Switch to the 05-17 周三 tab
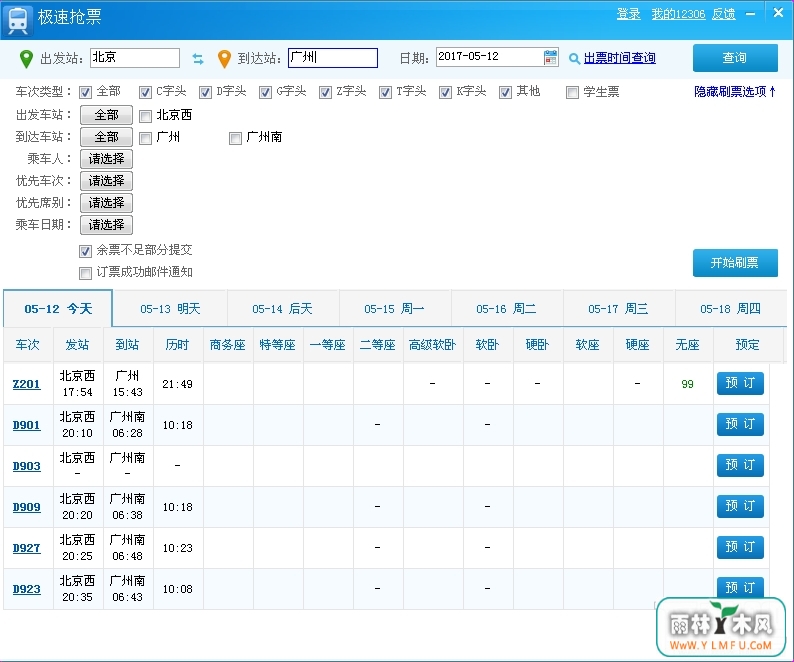This screenshot has height=662, width=794. tap(618, 308)
